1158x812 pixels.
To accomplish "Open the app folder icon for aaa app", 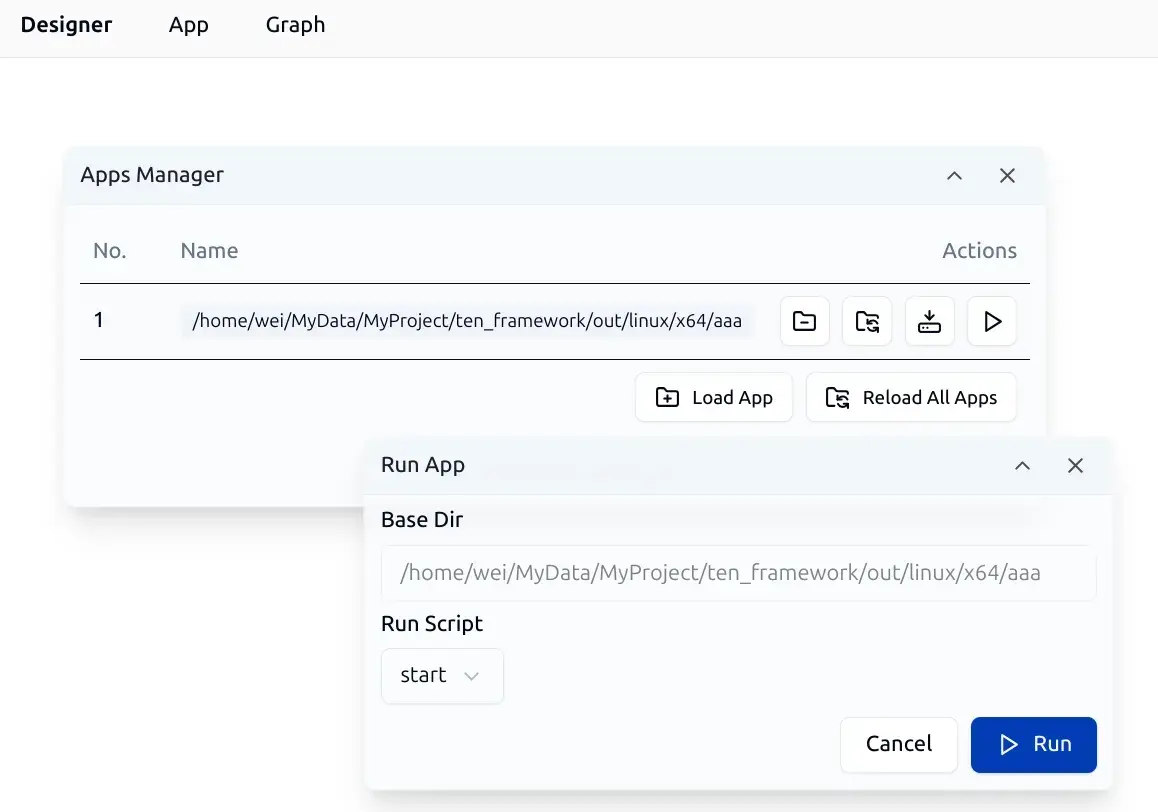I will click(804, 321).
